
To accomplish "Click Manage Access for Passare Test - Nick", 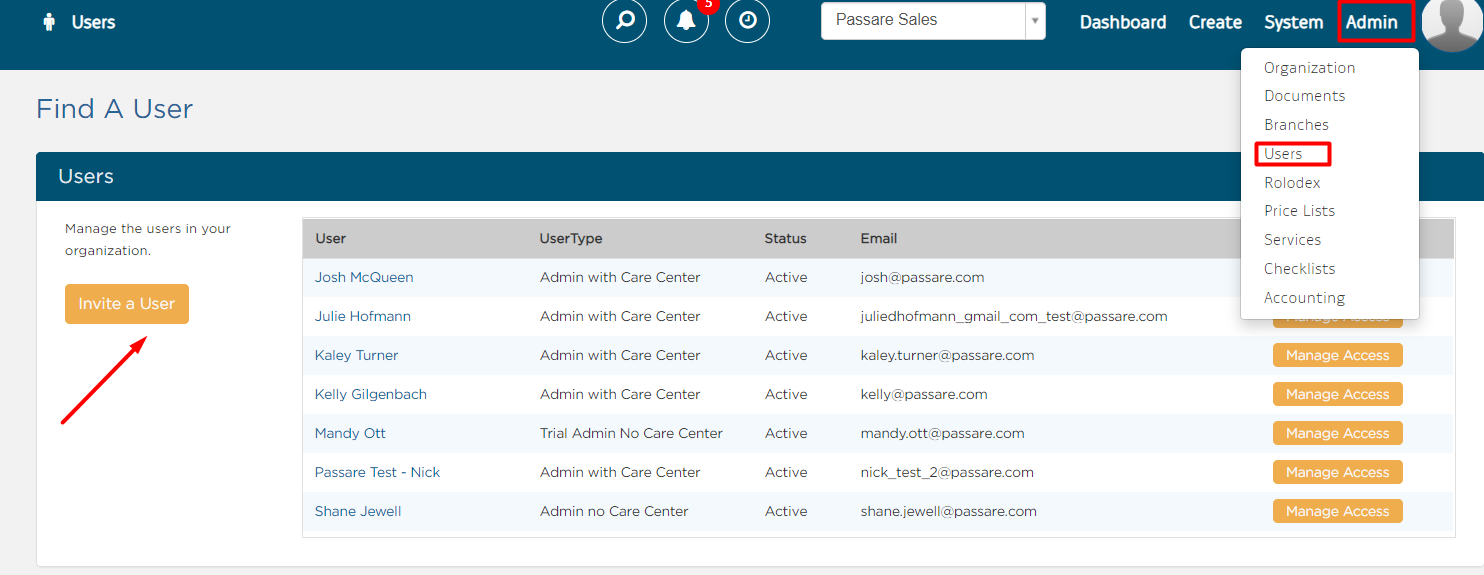I will (1337, 472).
